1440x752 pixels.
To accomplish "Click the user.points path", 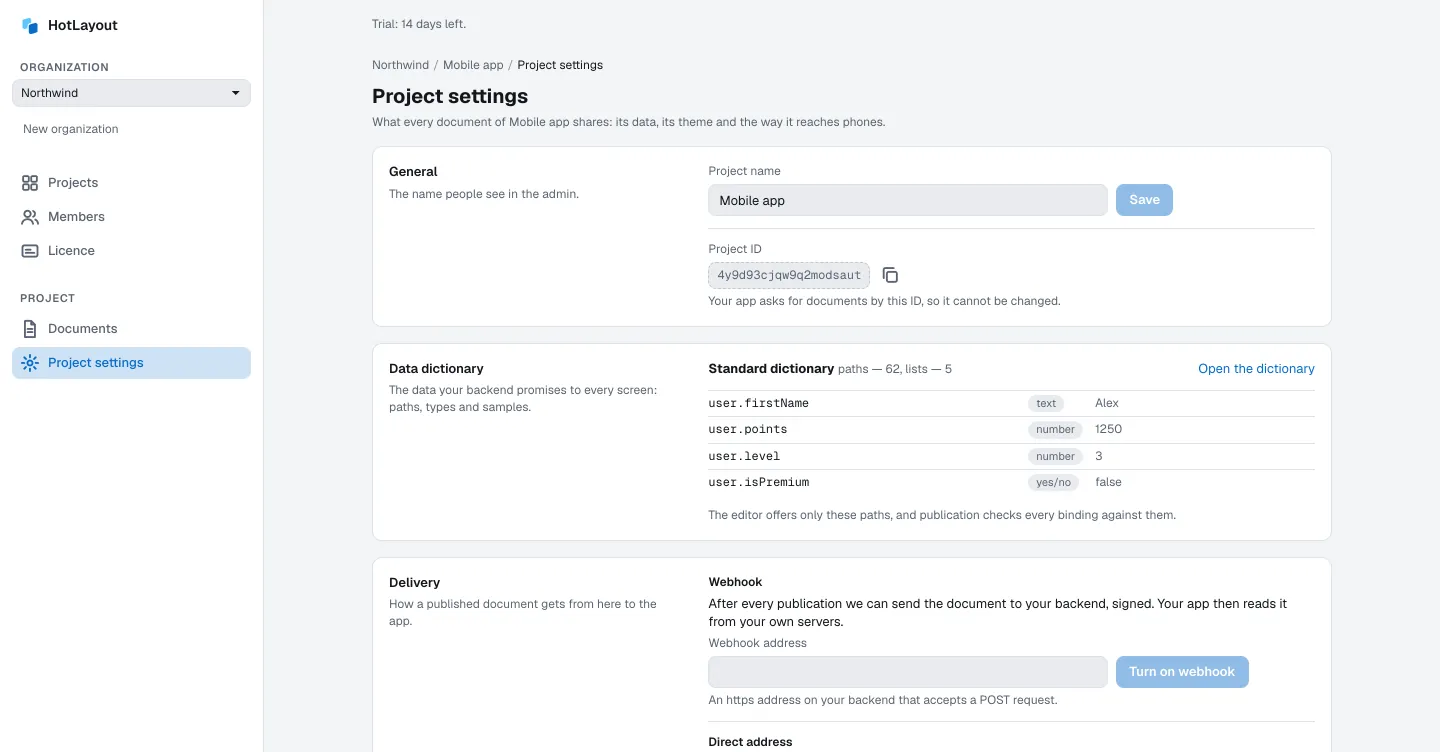I will [x=748, y=430].
